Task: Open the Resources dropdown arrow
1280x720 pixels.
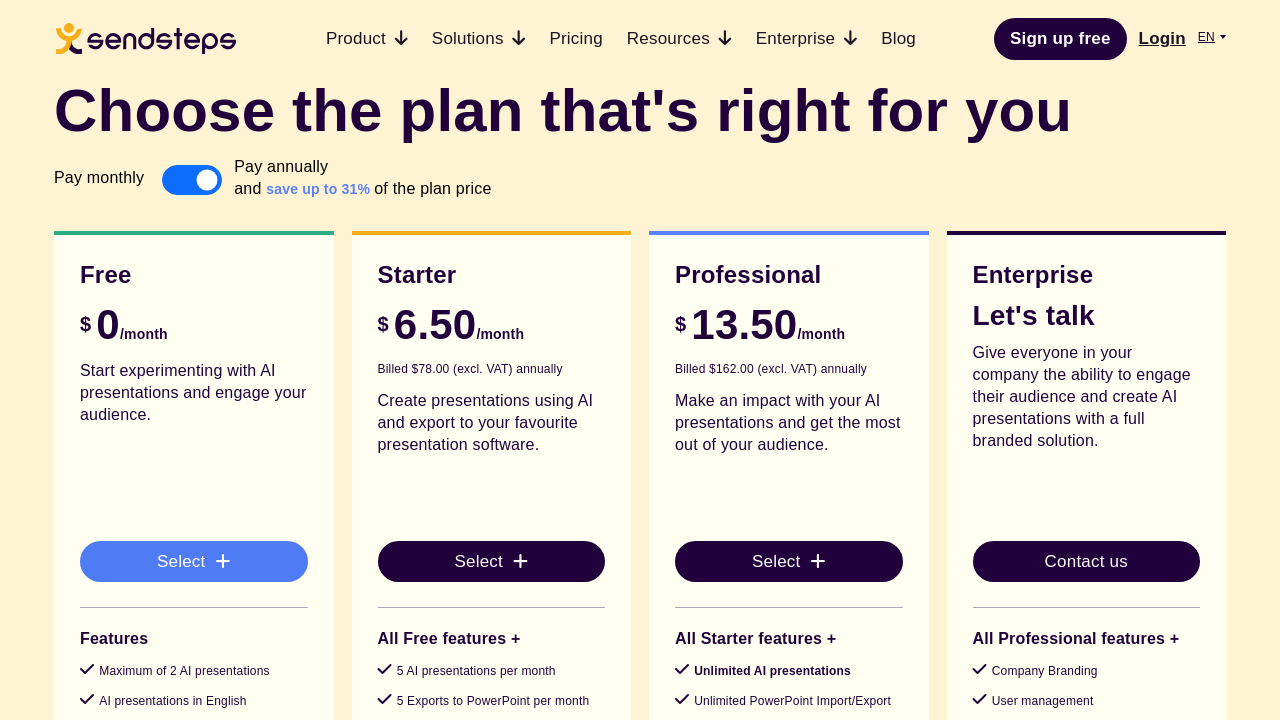Action: pos(725,39)
